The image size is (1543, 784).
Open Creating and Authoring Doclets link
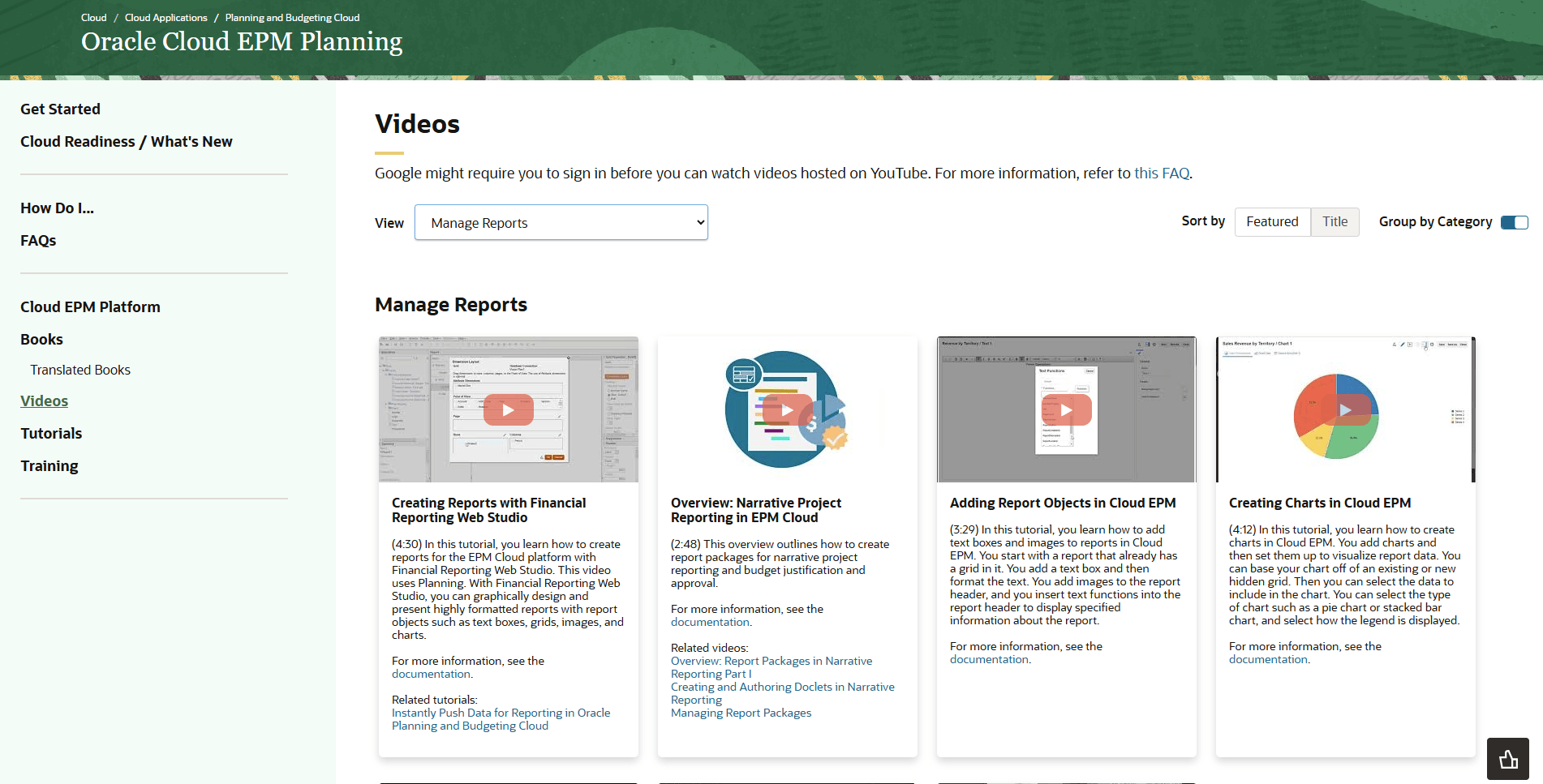pos(782,694)
